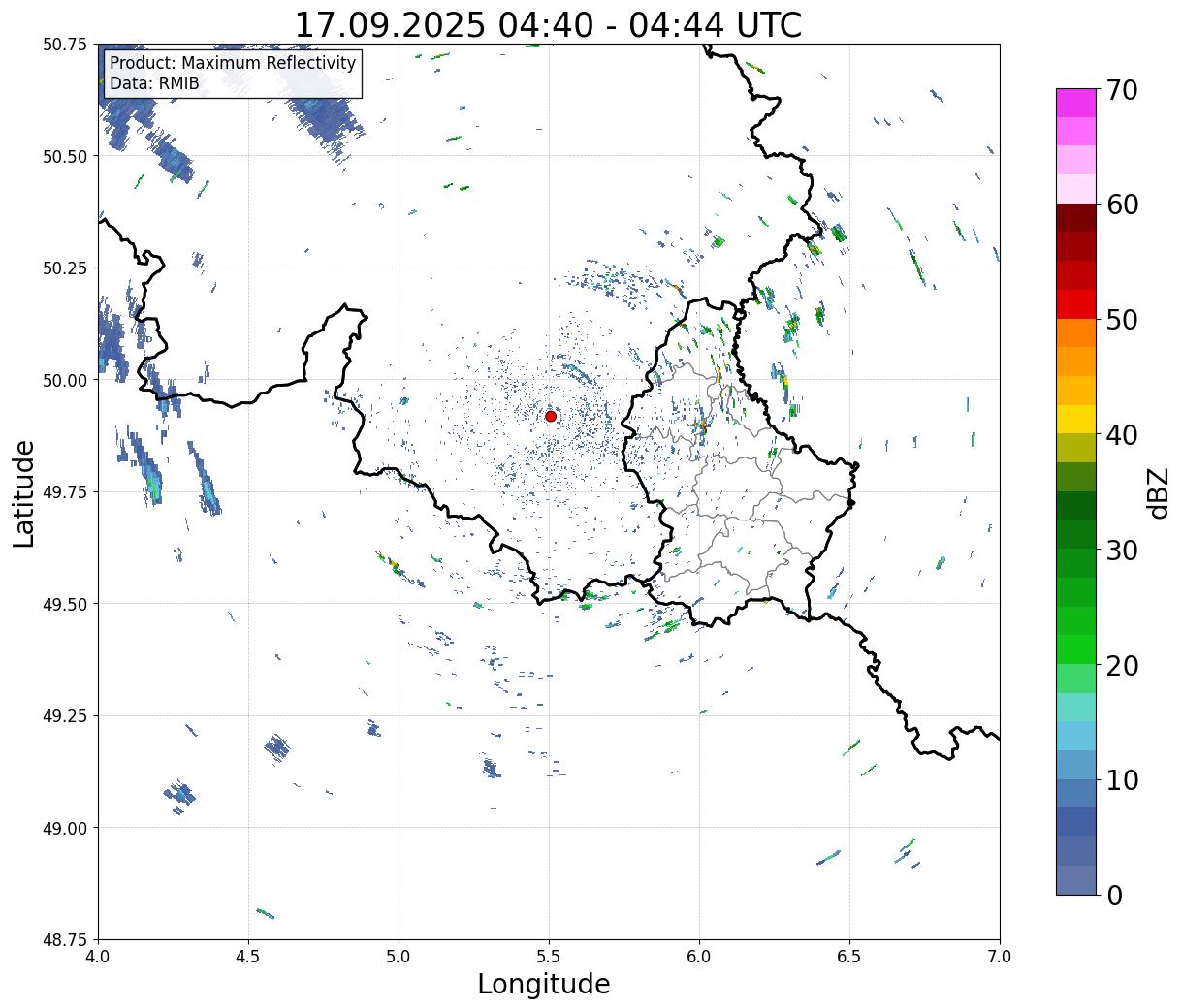Click the magenta 70 dBZ color swatch
This screenshot has height=1008, width=1182.
(1076, 103)
